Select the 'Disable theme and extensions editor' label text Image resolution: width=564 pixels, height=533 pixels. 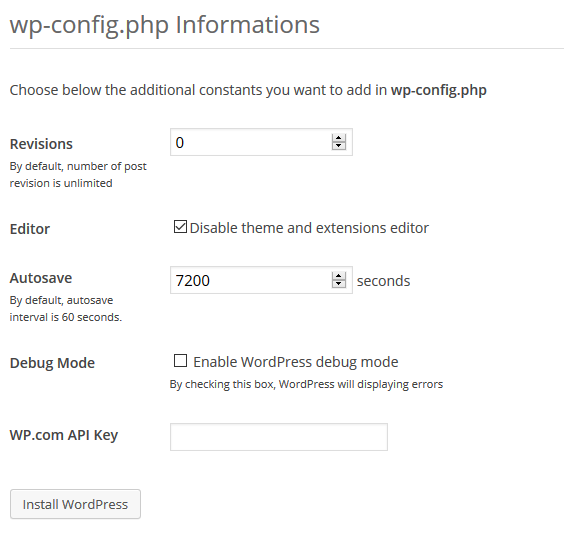pyautogui.click(x=309, y=228)
